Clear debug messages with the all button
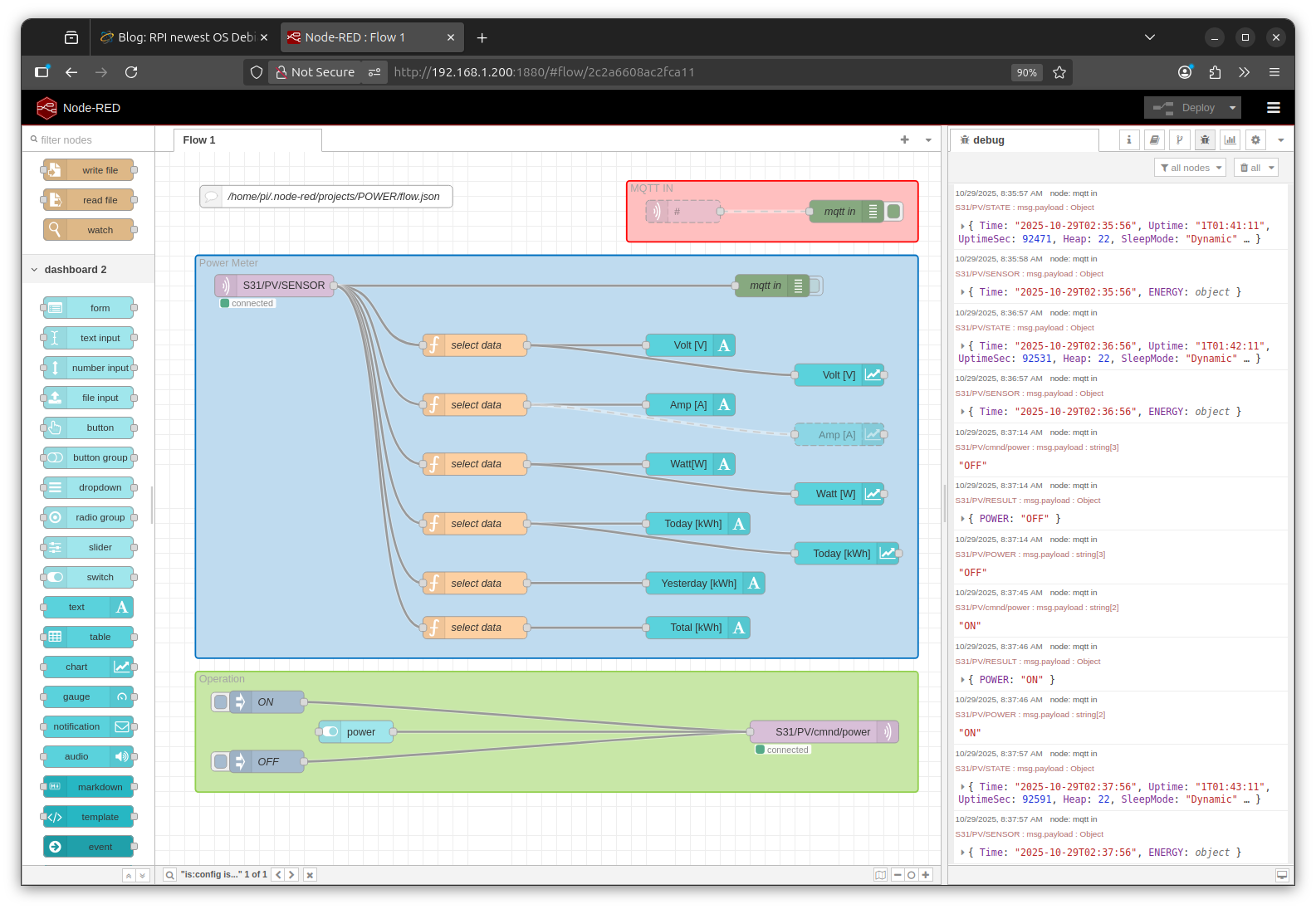This screenshot has height=909, width=1316. (1251, 168)
